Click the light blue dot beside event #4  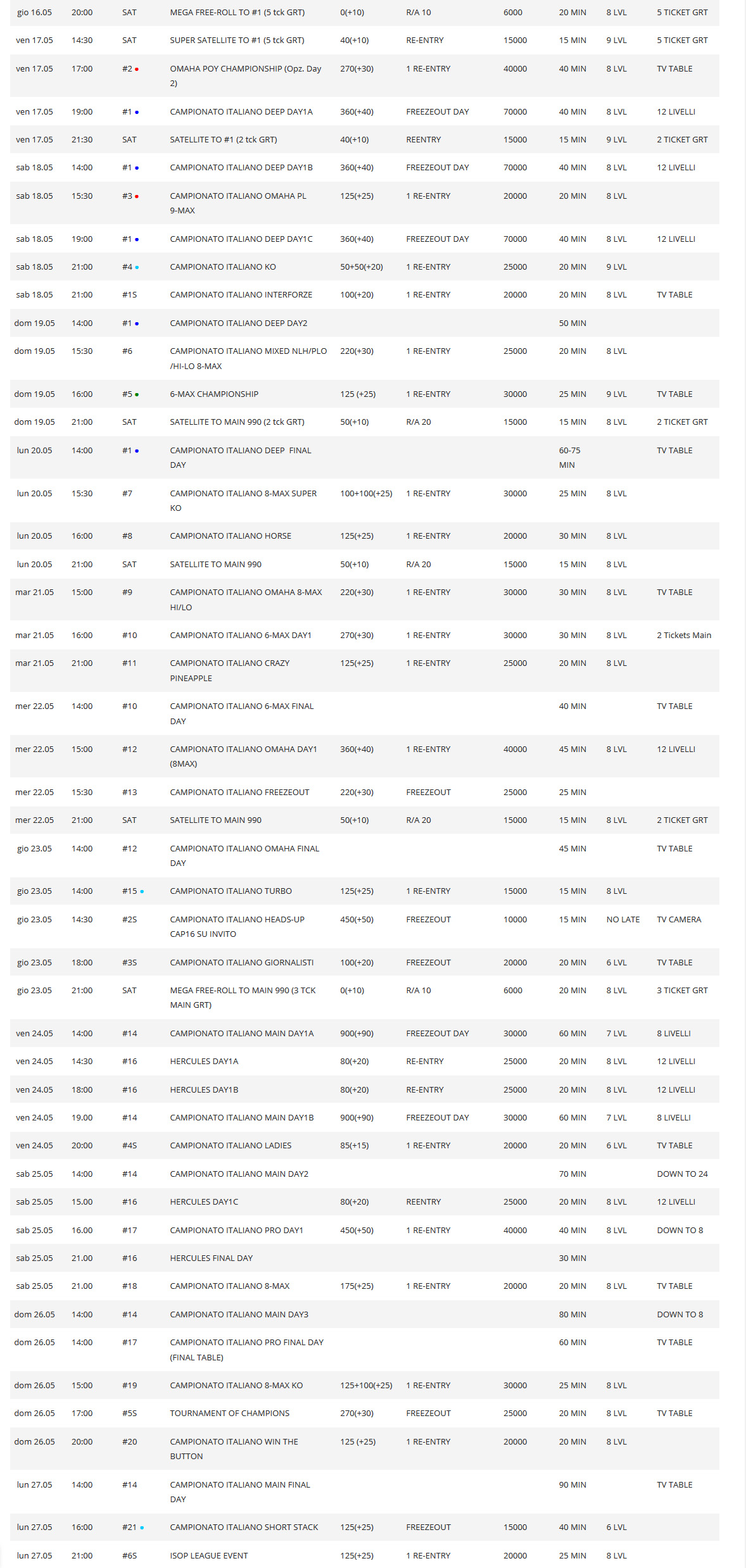(x=137, y=267)
